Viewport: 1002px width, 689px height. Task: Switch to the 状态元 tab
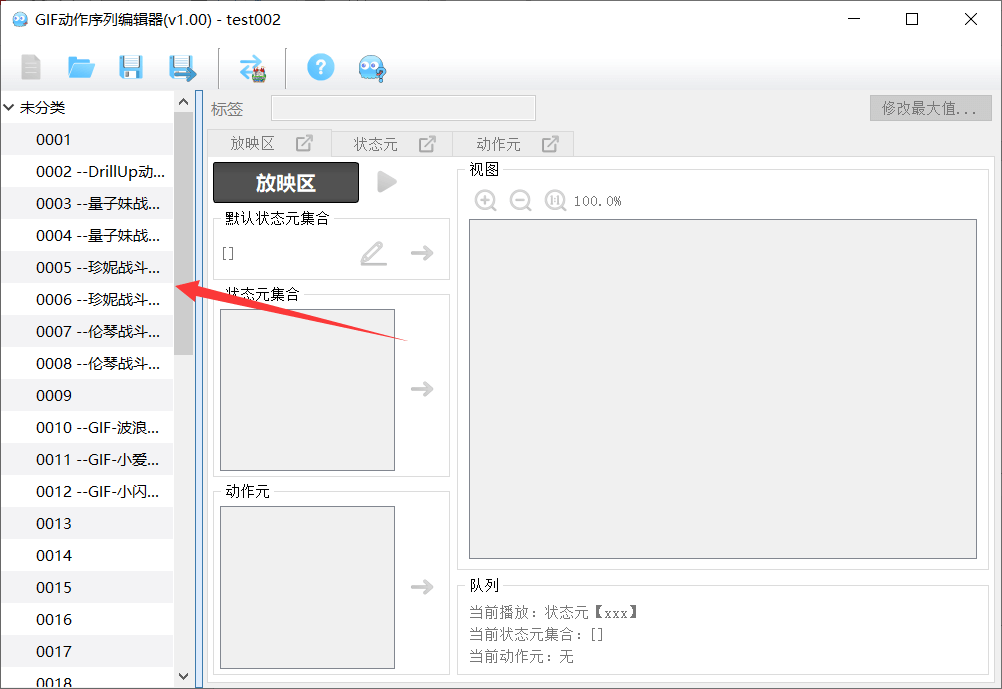(376, 144)
